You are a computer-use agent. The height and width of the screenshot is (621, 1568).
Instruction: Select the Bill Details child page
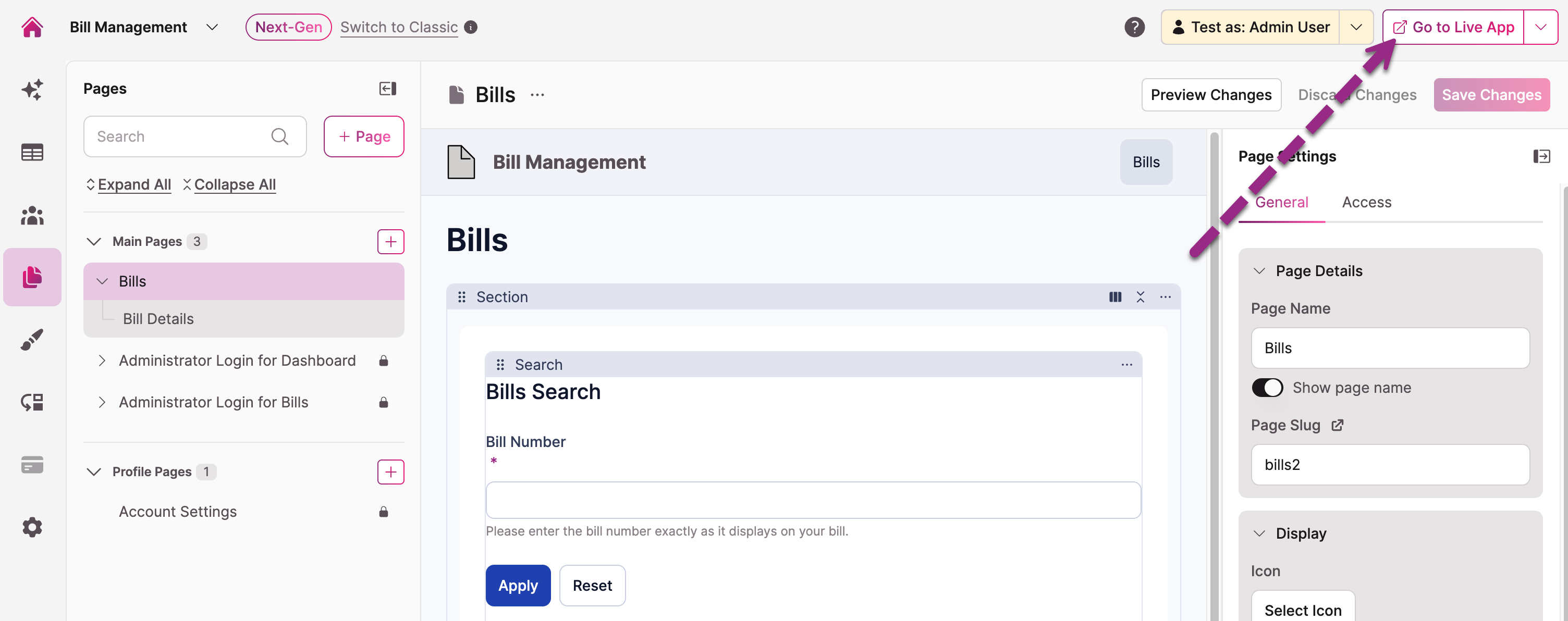click(x=158, y=319)
